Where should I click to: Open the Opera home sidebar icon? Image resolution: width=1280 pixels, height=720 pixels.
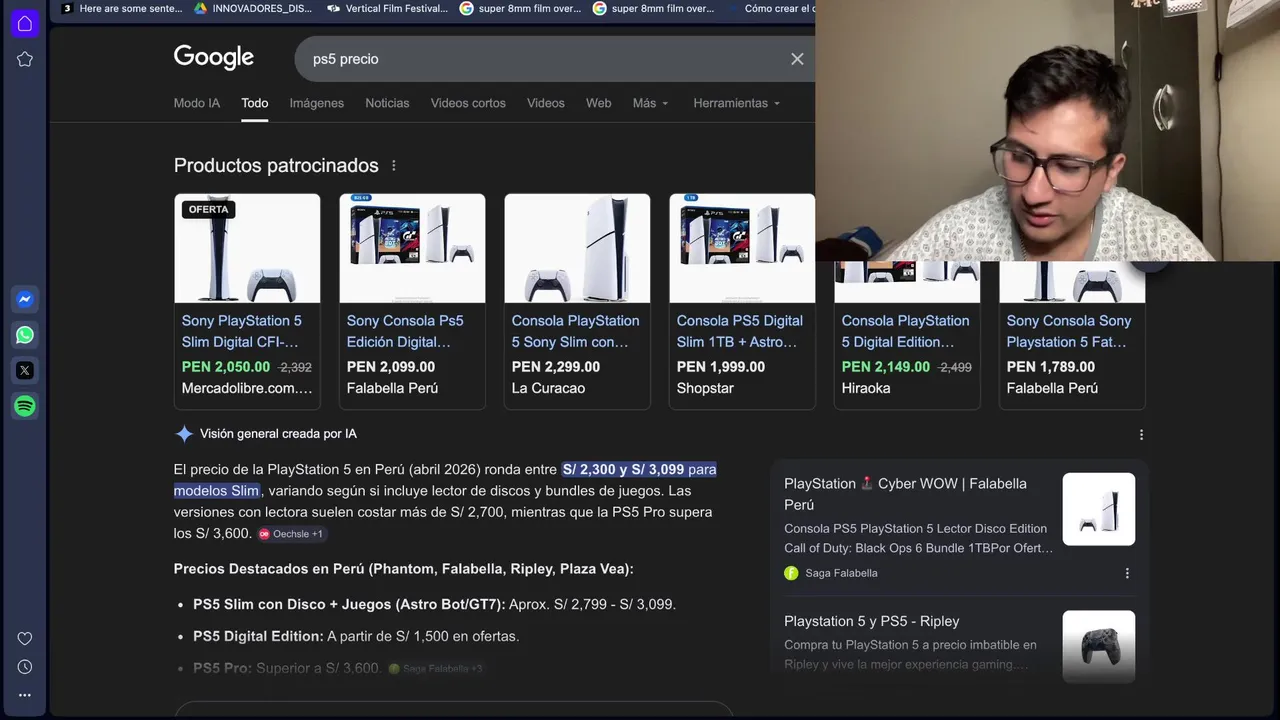coord(25,23)
